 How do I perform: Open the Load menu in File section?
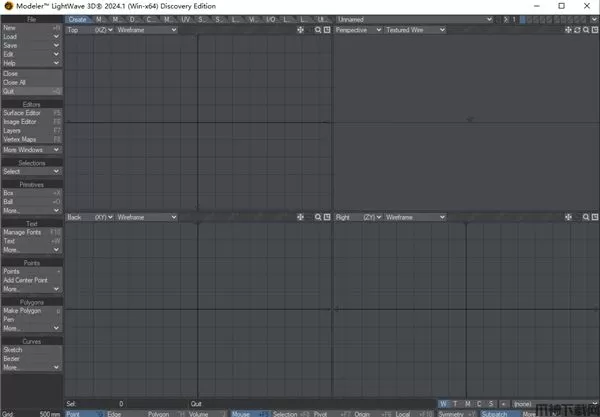(32, 37)
